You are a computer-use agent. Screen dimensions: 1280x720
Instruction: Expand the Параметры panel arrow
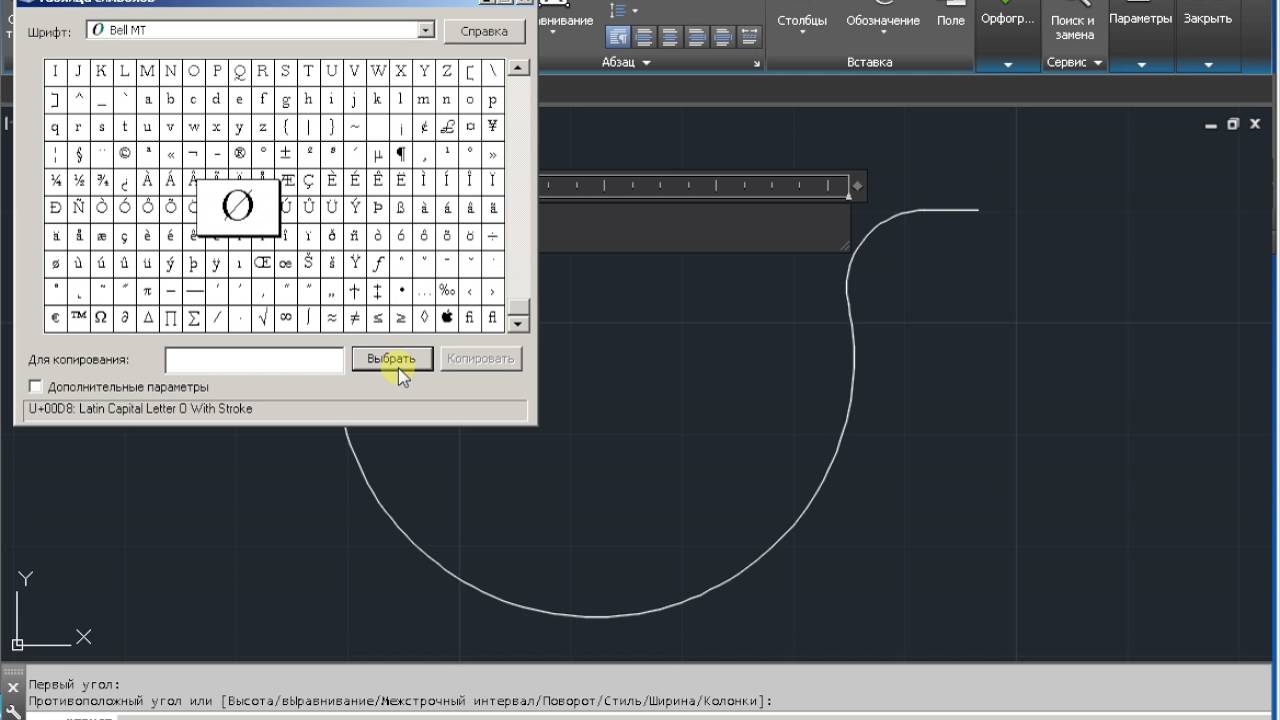[1141, 65]
